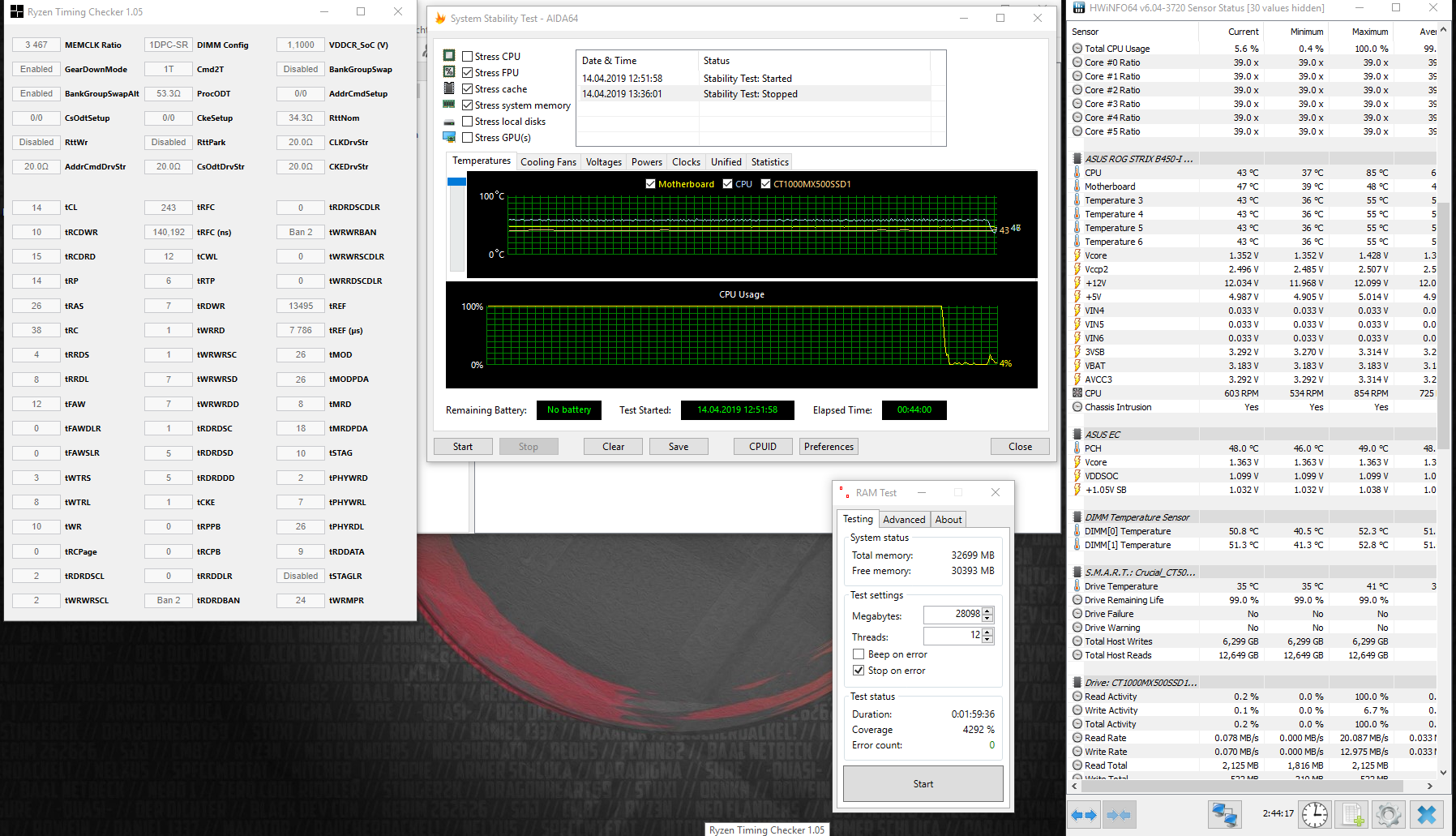Image resolution: width=1456 pixels, height=836 pixels.
Task: Click the large Start button in RAM Test
Action: click(923, 784)
